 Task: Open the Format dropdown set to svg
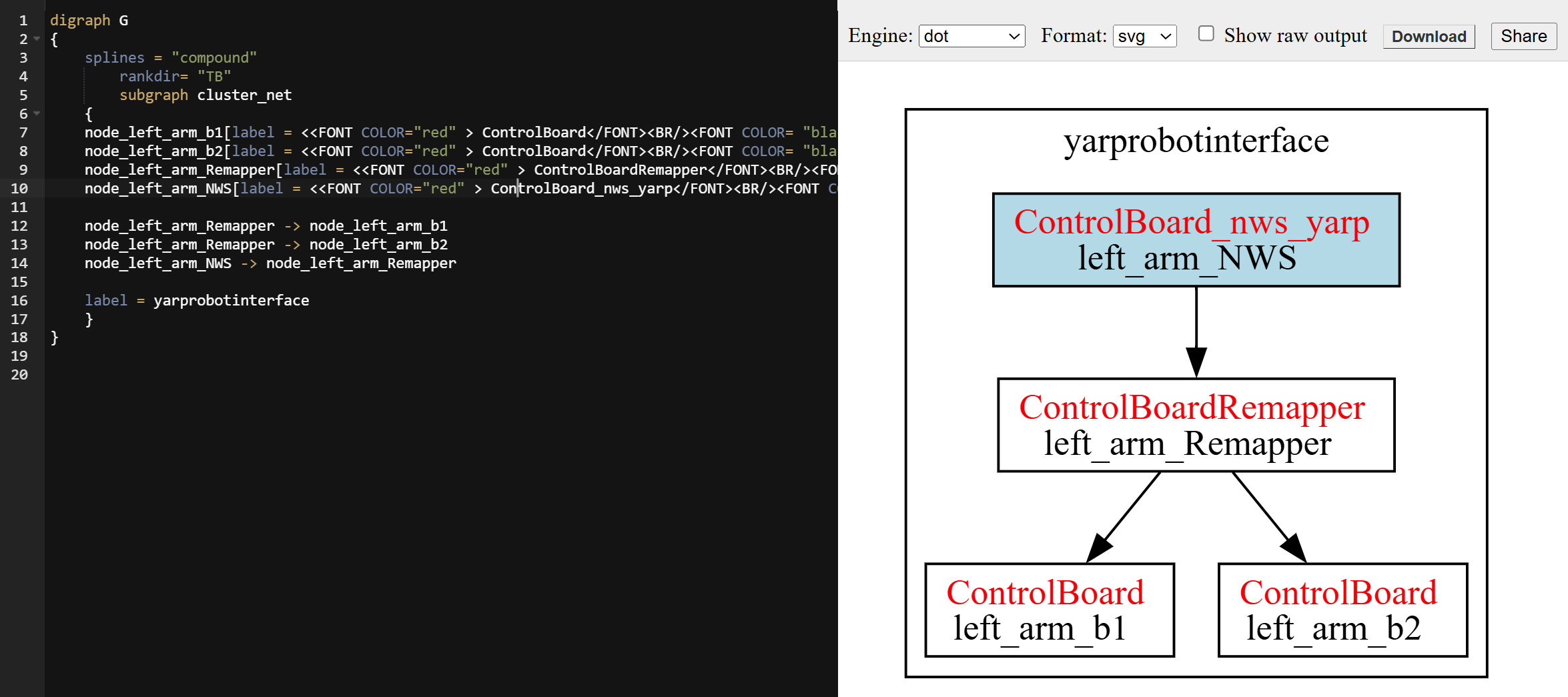click(1144, 36)
